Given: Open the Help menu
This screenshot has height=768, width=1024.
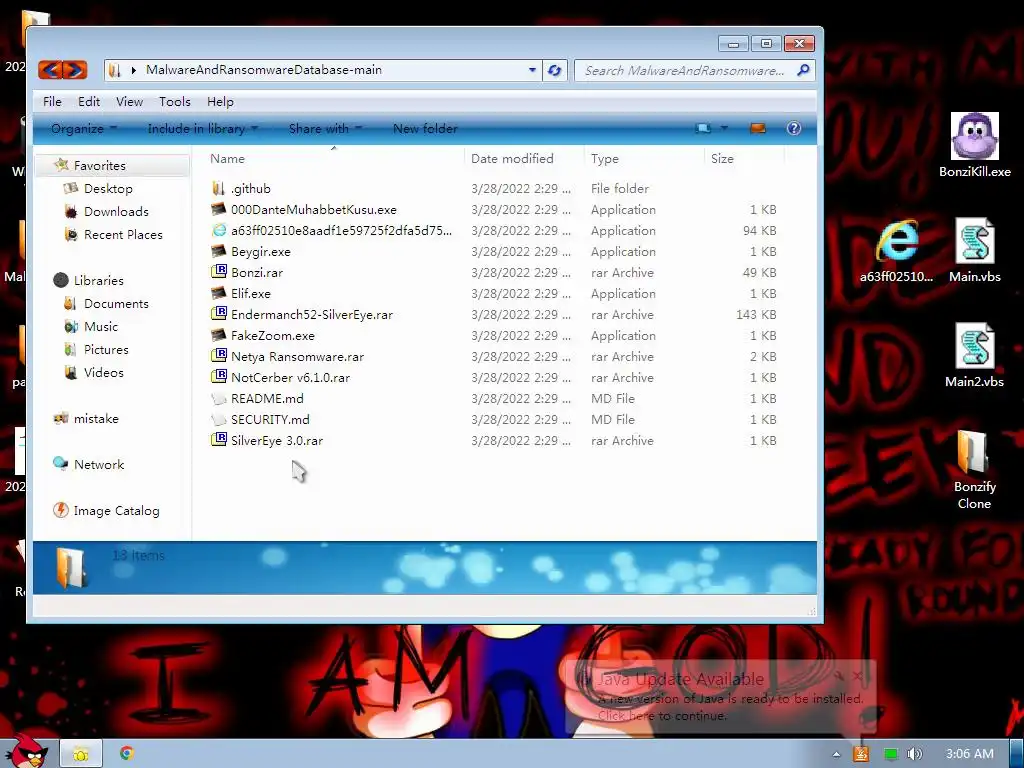Looking at the screenshot, I should [220, 102].
